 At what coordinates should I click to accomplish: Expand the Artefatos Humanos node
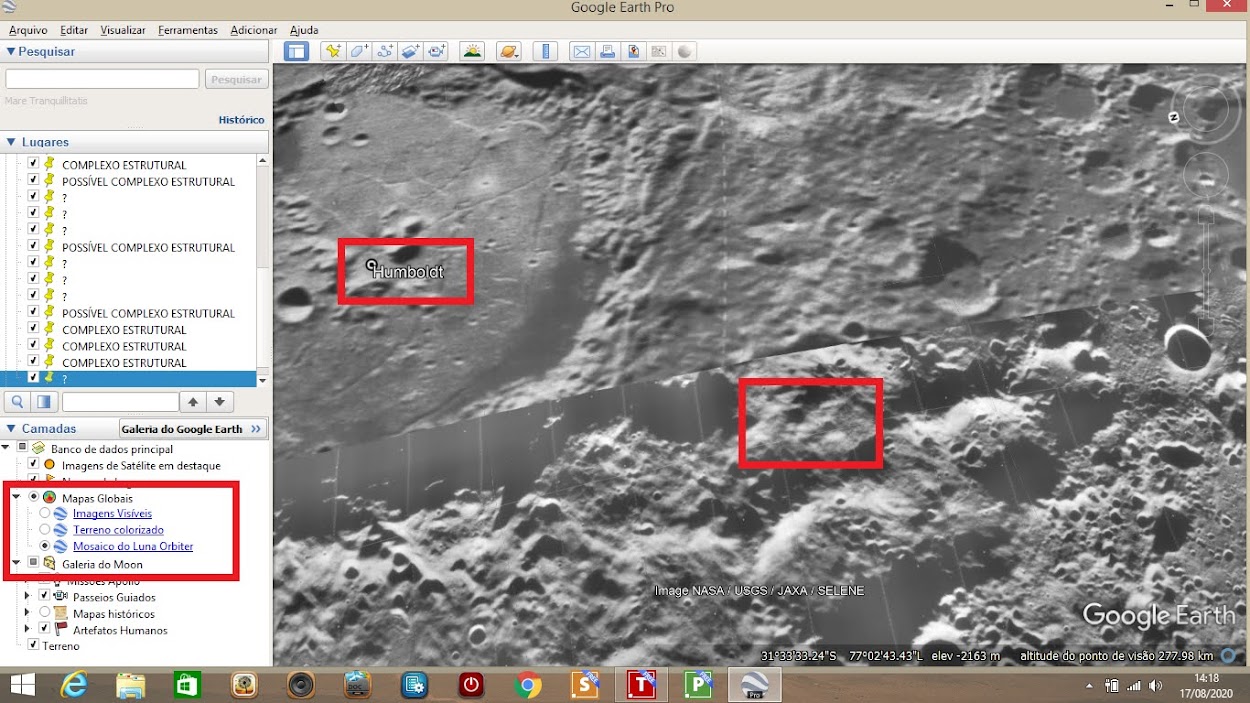point(28,630)
